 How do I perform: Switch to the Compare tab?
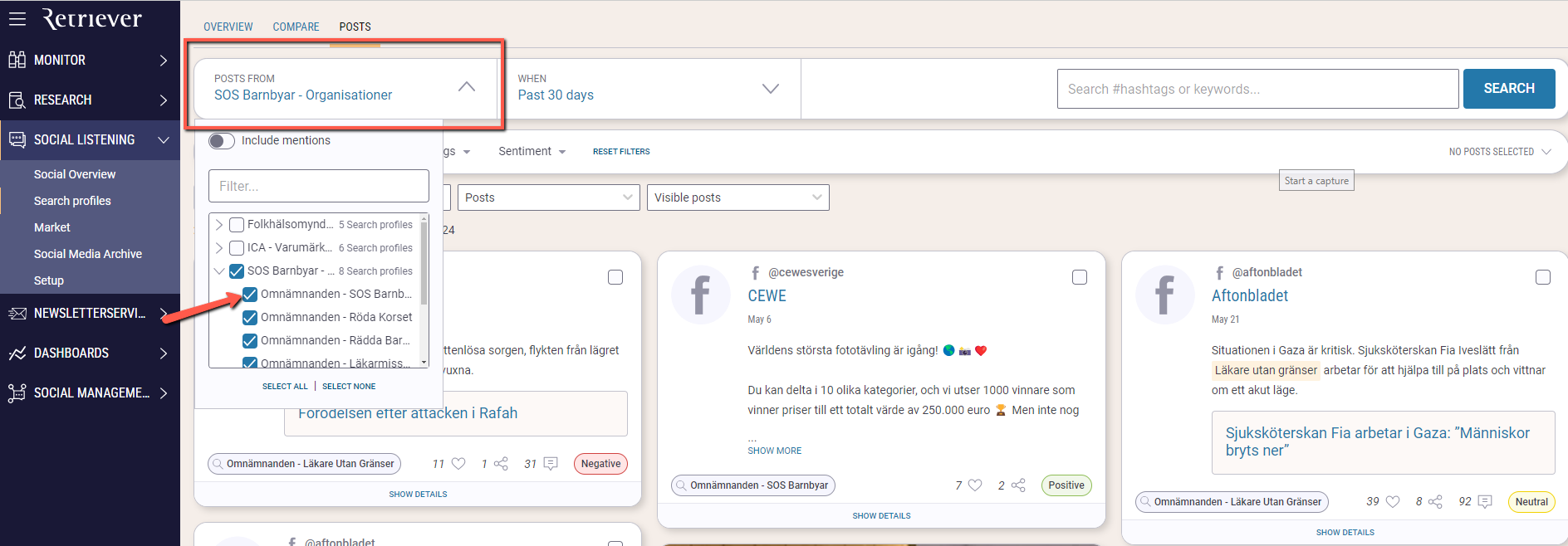click(296, 27)
